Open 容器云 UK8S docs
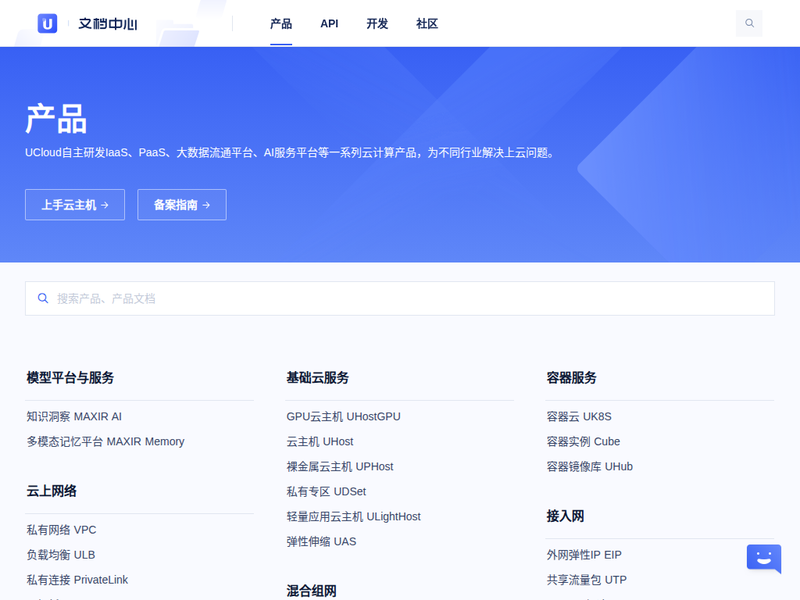The height and width of the screenshot is (600, 800). pos(579,416)
